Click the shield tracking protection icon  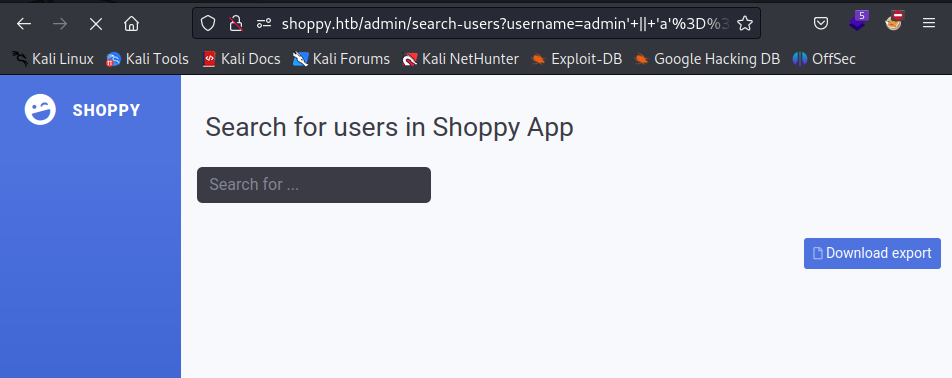pos(208,24)
